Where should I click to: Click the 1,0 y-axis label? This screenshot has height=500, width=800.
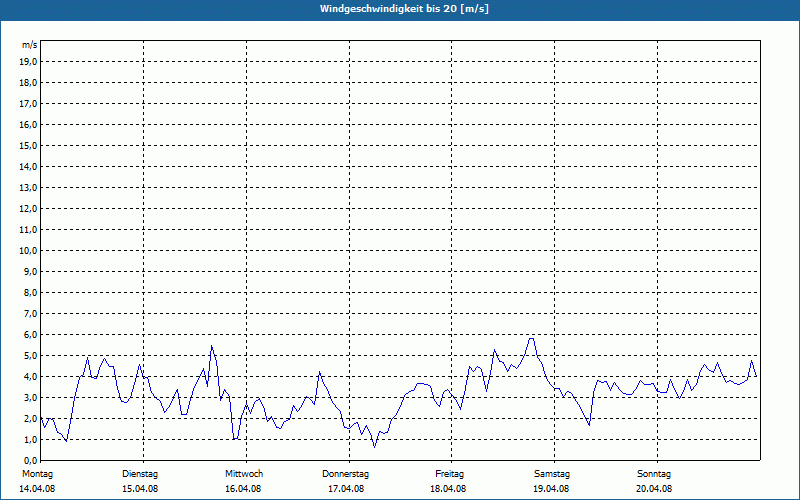point(30,439)
